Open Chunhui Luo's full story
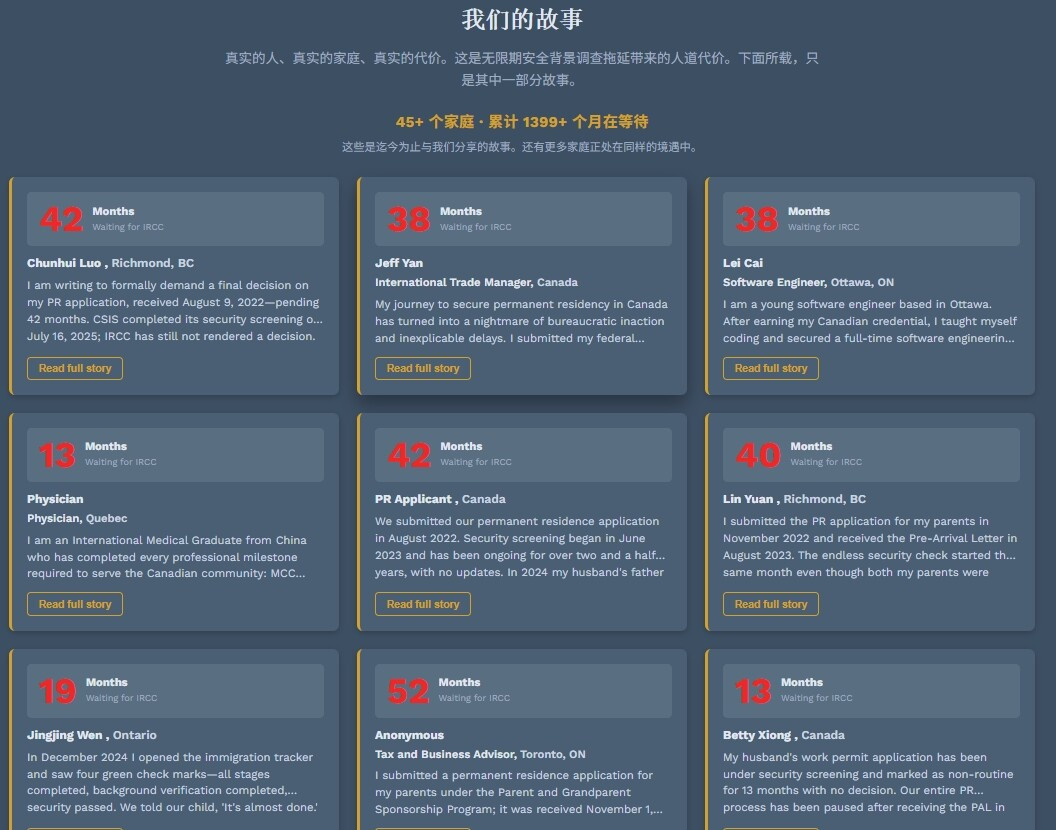The image size is (1056, 830). point(75,368)
